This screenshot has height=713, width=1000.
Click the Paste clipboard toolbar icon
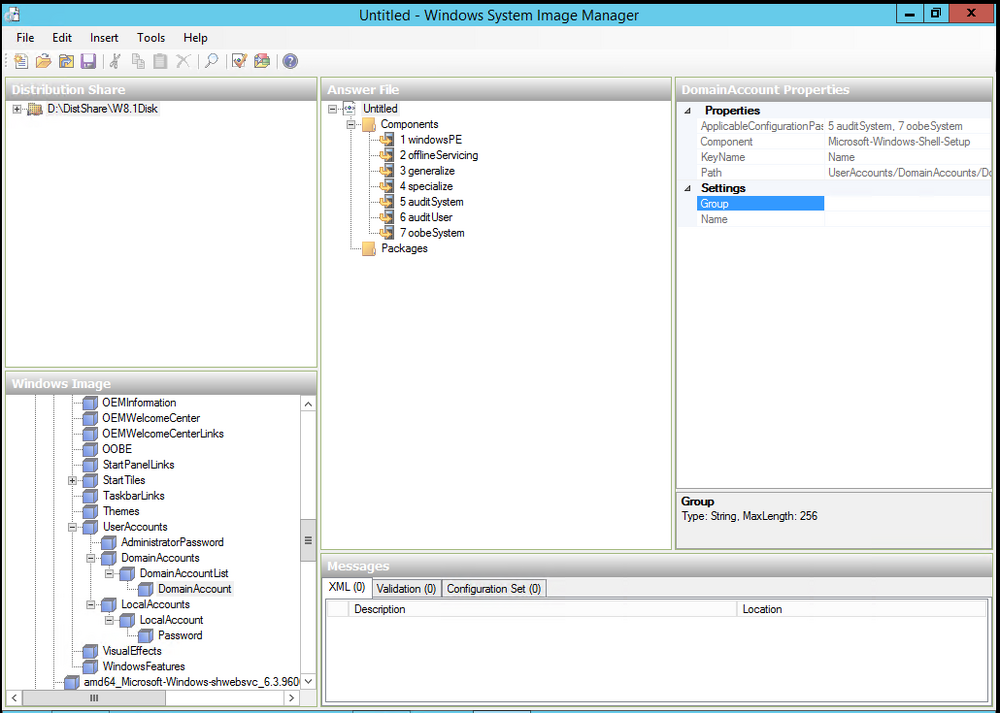pyautogui.click(x=160, y=61)
